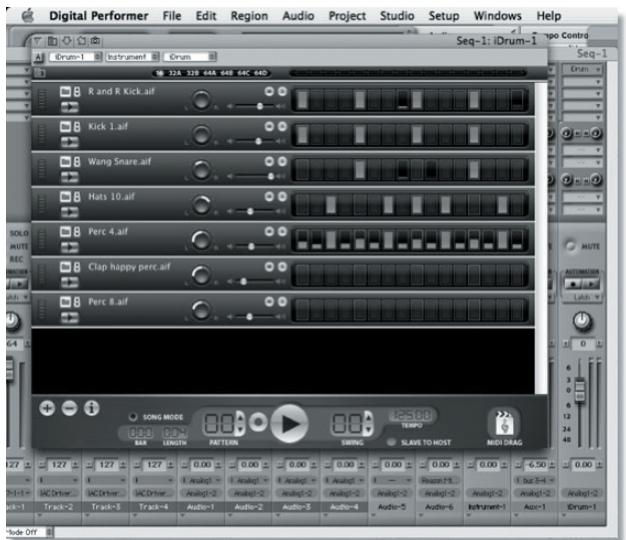Screen dimensions: 626x540
Task: Increment the Pattern number stepper
Action: [240, 417]
